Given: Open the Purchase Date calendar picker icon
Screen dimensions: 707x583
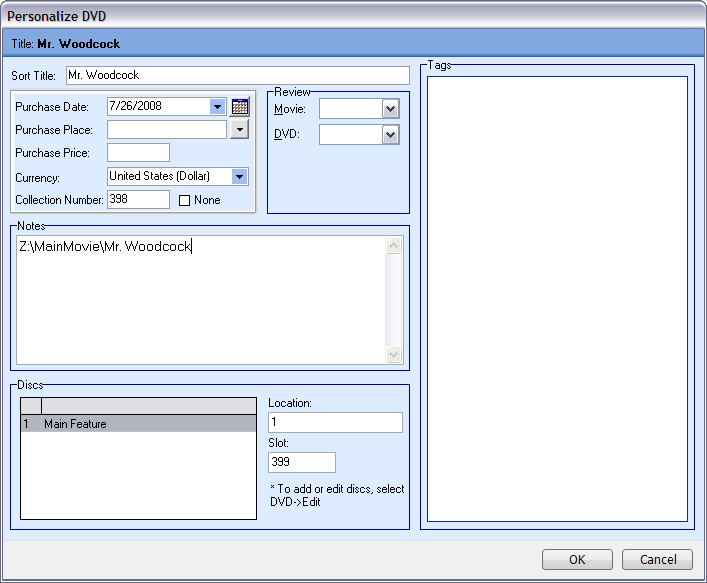Looking at the screenshot, I should pyautogui.click(x=240, y=107).
